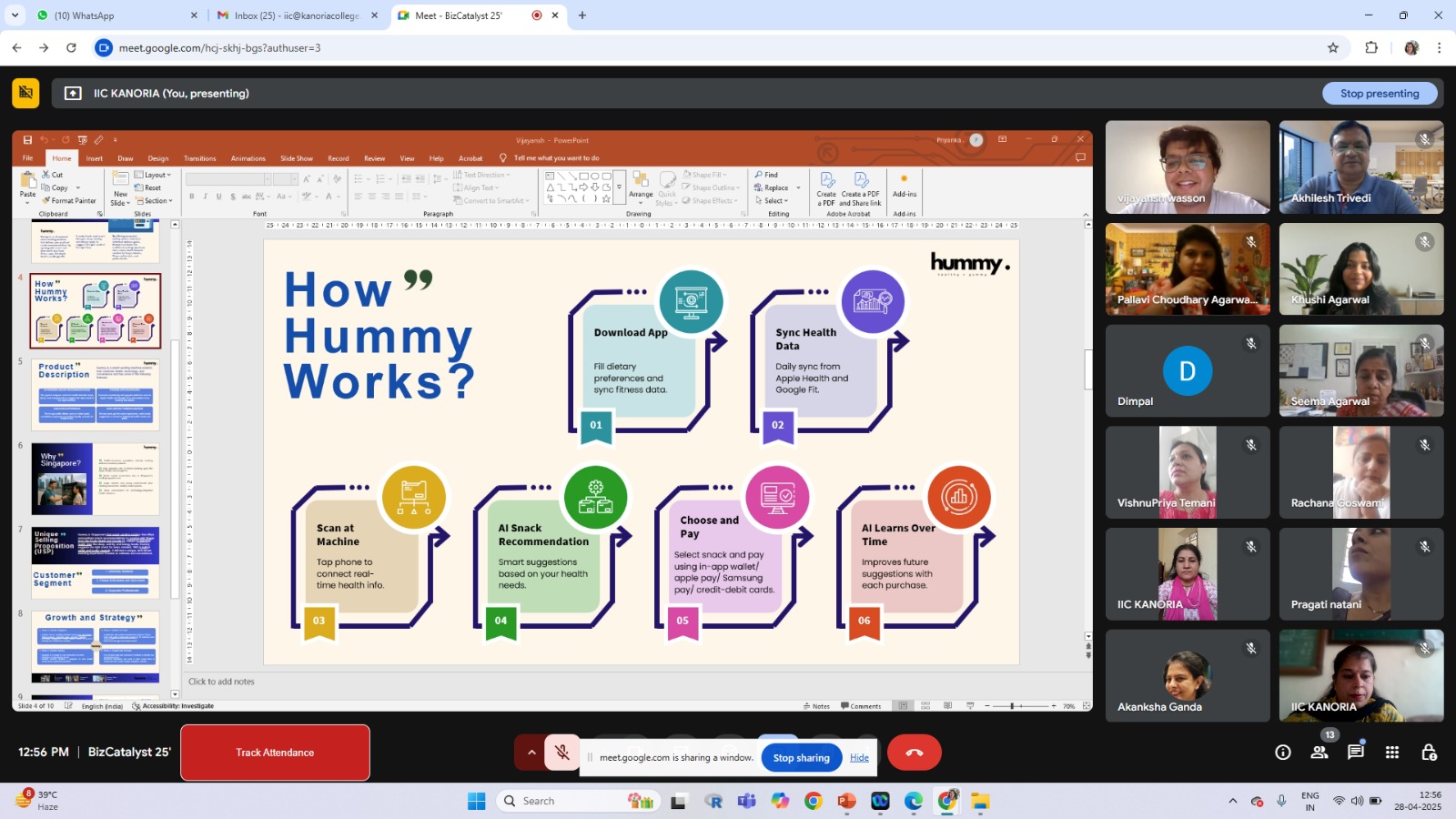Screen dimensions: 1456x819
Task: Click the Meet presentation pop-out icon
Action: (73, 93)
